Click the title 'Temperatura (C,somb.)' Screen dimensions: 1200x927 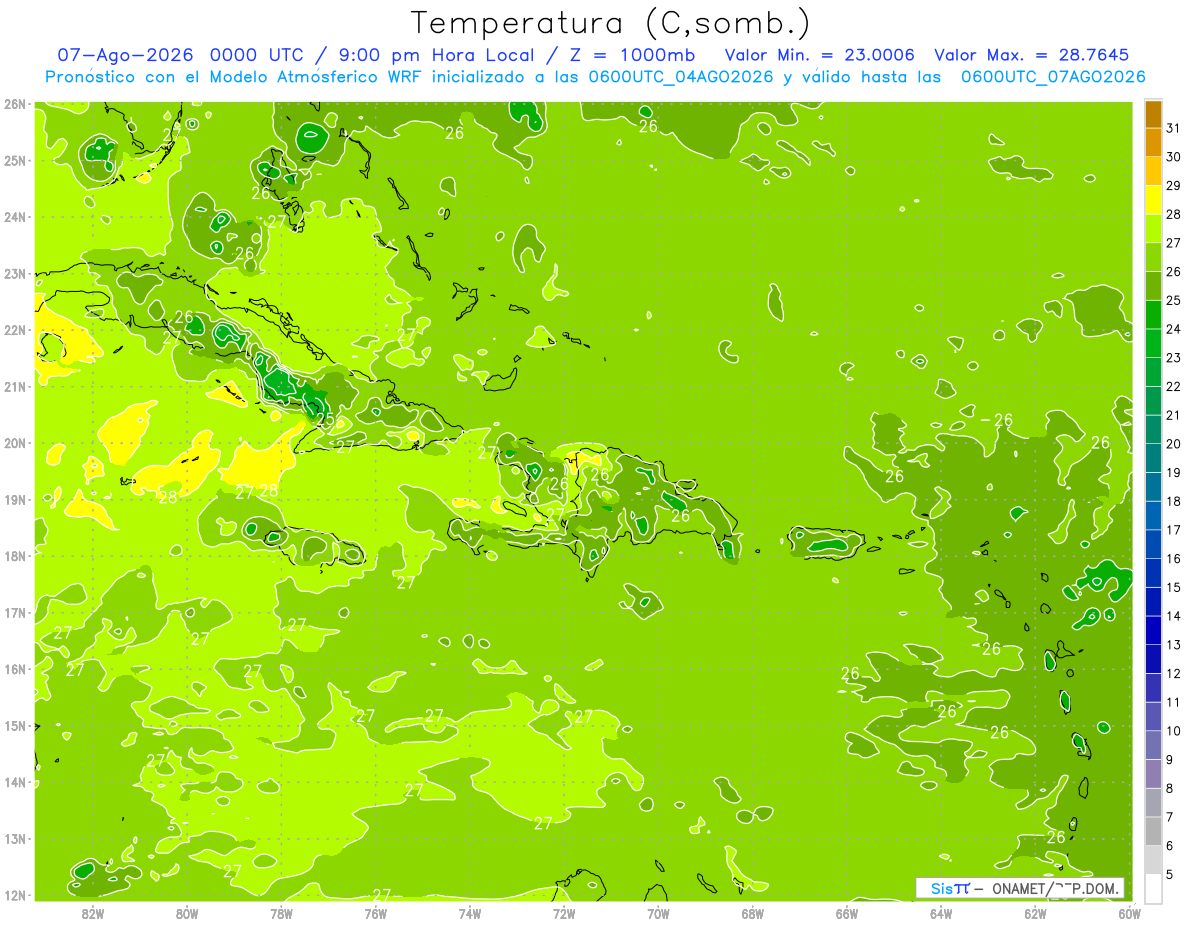click(x=611, y=23)
